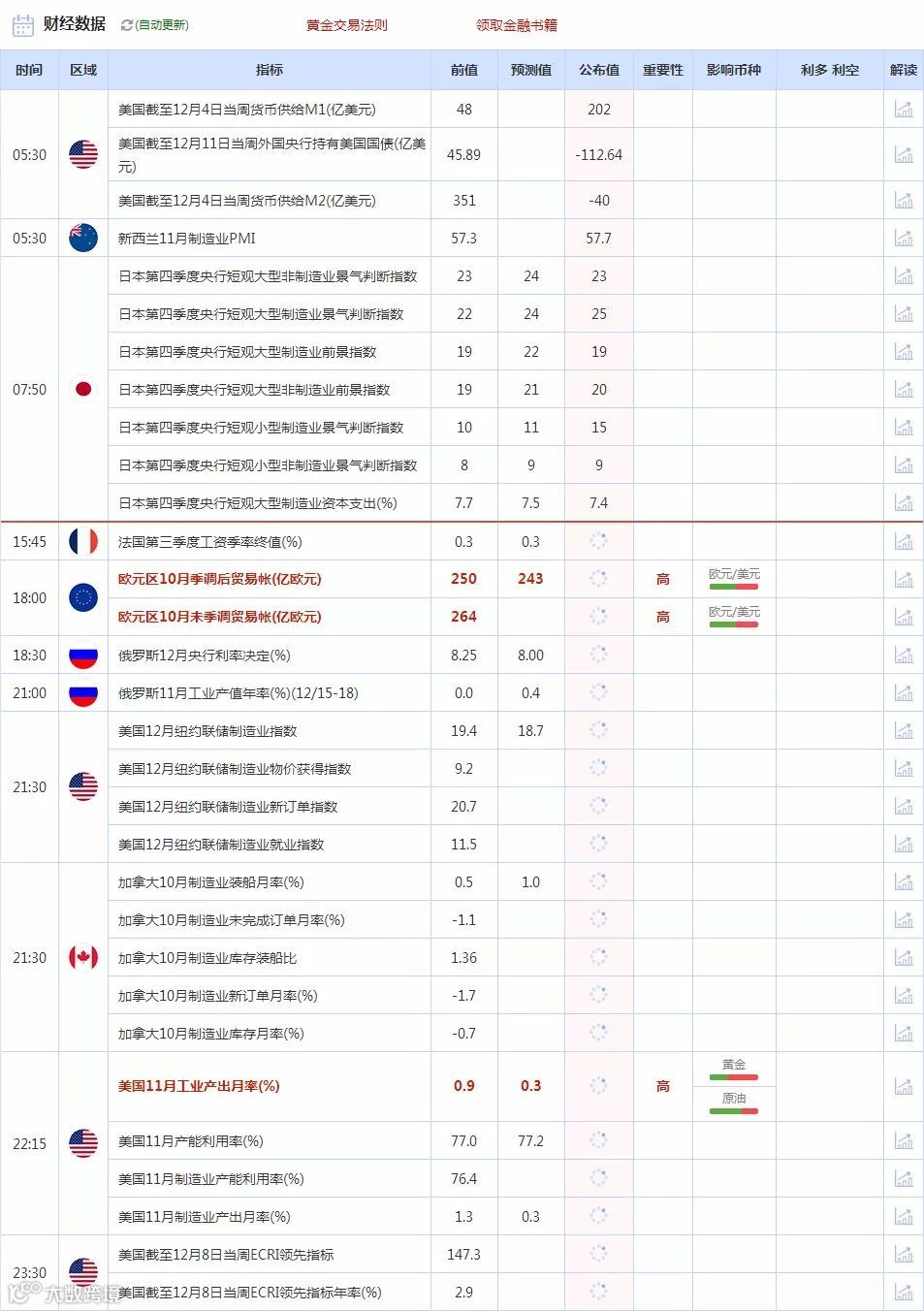This screenshot has height=1311, width=924.
Task: Open chart icon for 俄罗斯12月央行利率决定 row
Action: point(904,655)
